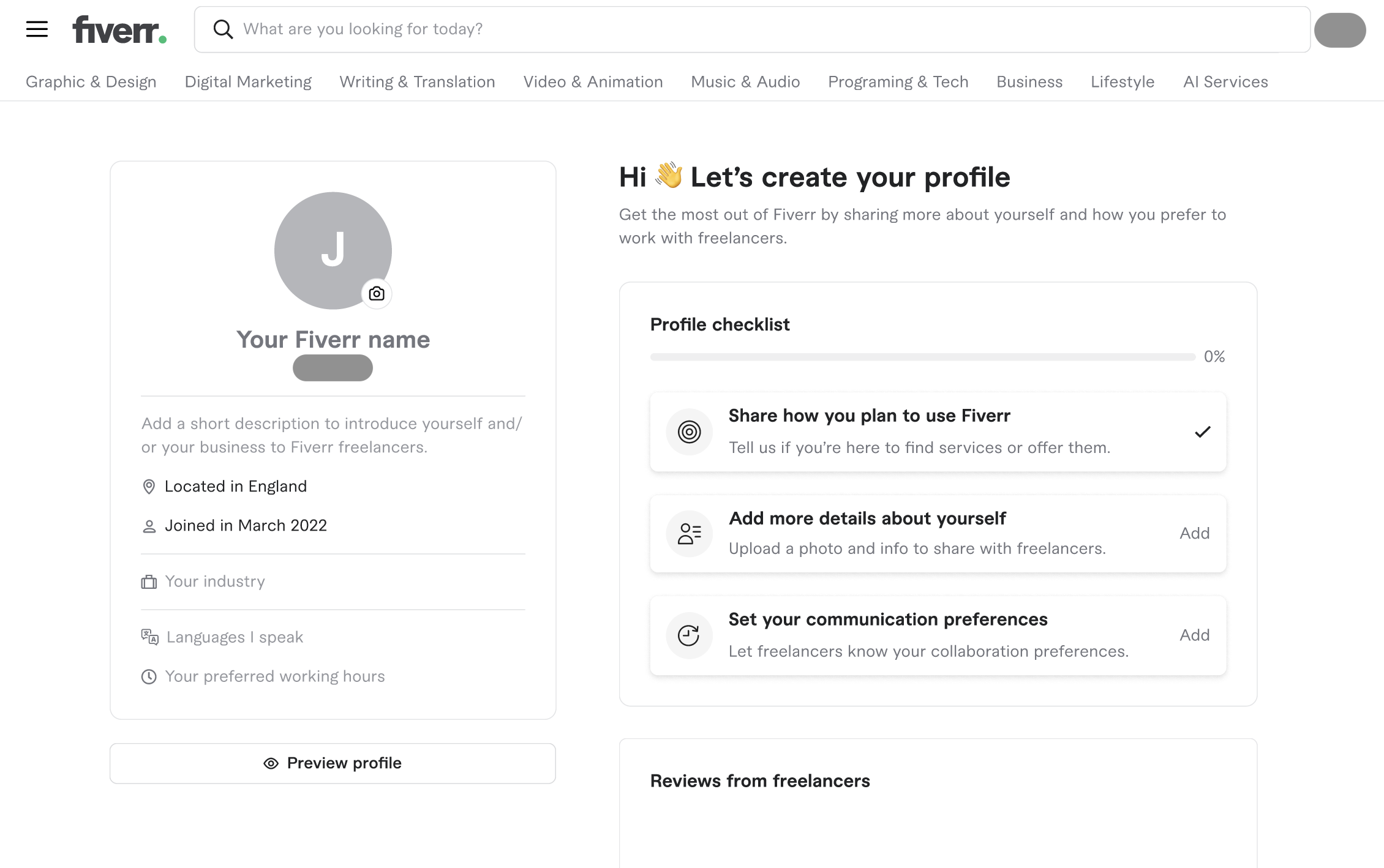Click the profile checklist progress bar
Viewport: 1384px width, 868px height.
[x=923, y=357]
